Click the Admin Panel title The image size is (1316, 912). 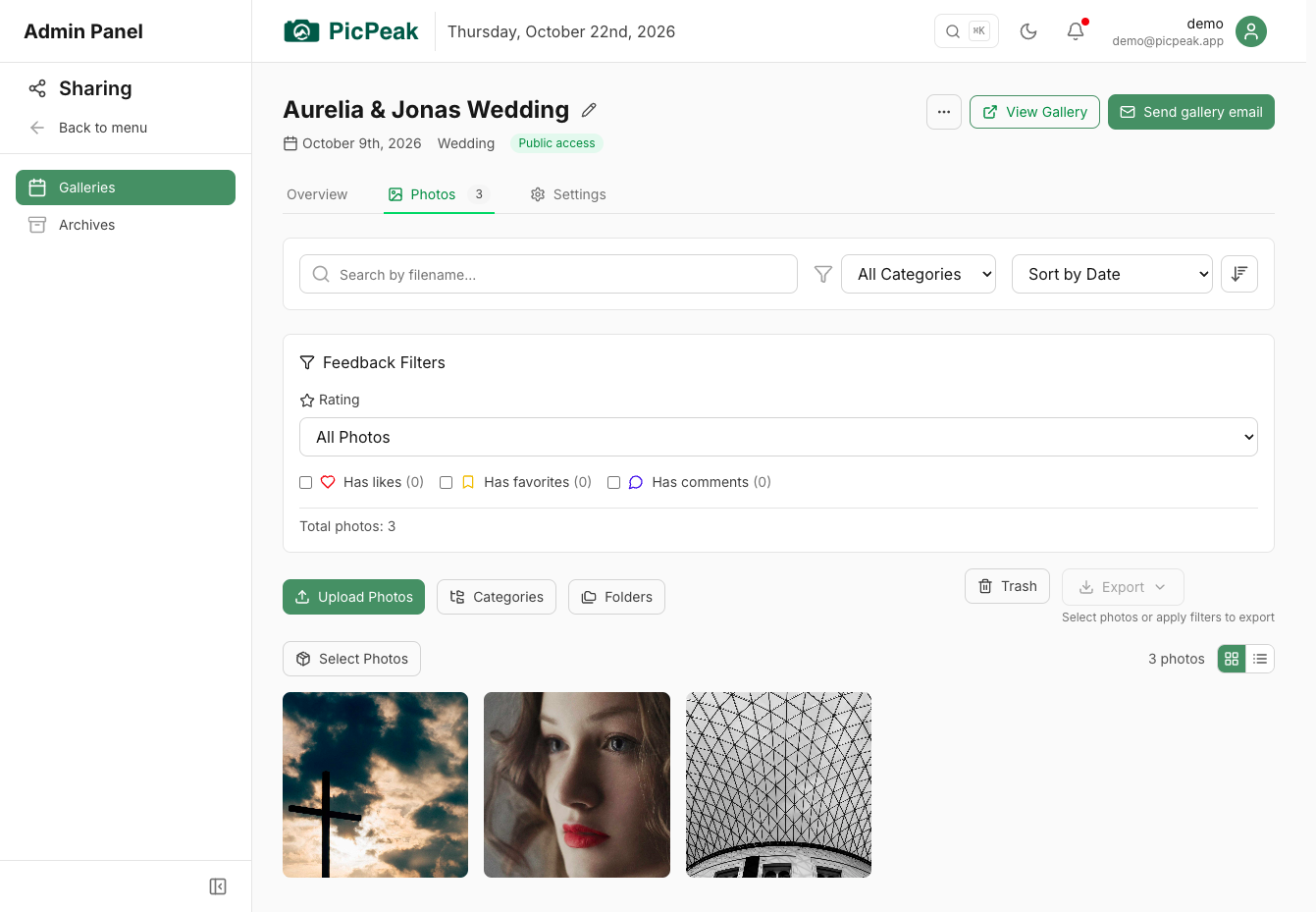pyautogui.click(x=83, y=31)
